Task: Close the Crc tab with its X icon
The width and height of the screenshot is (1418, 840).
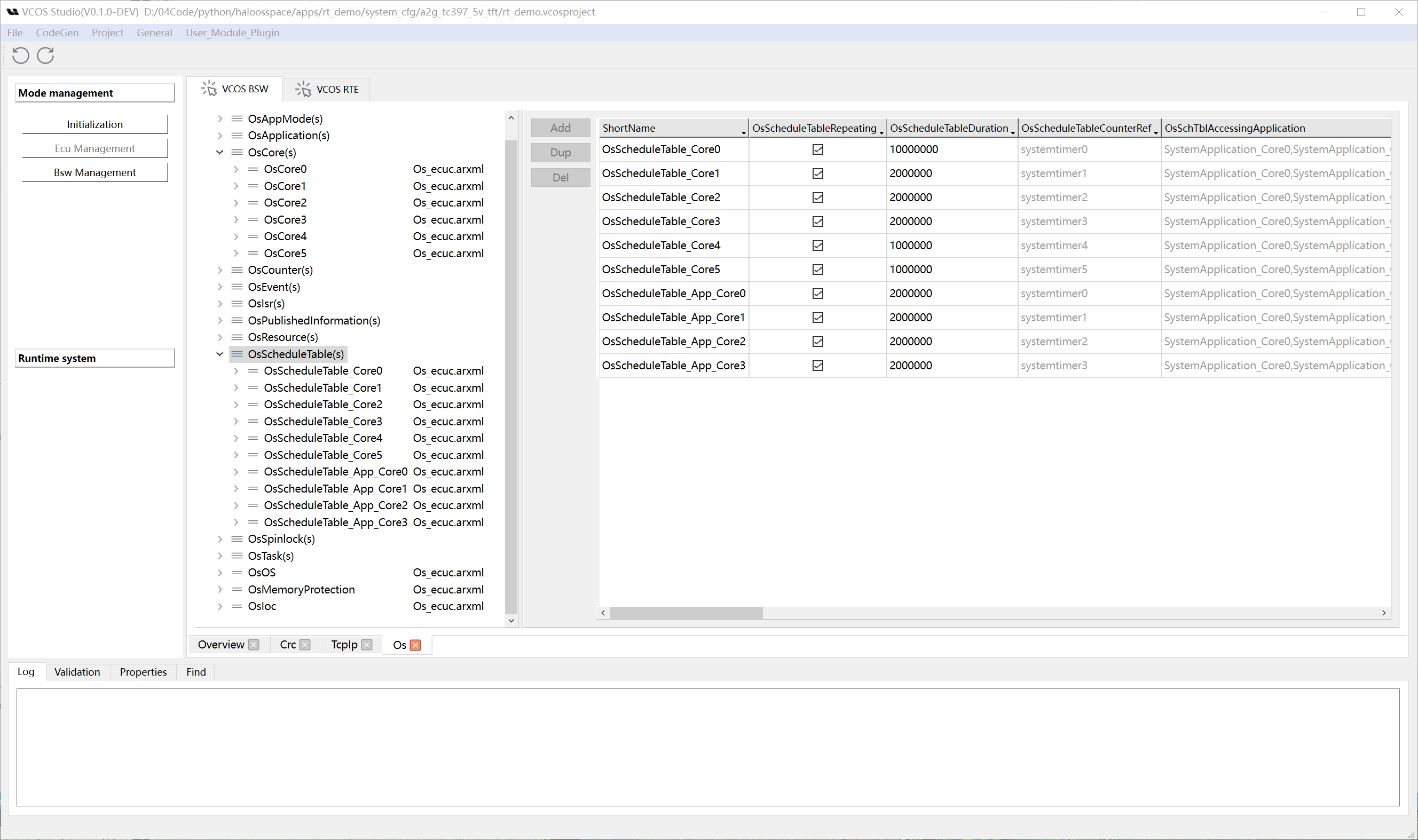Action: click(305, 645)
